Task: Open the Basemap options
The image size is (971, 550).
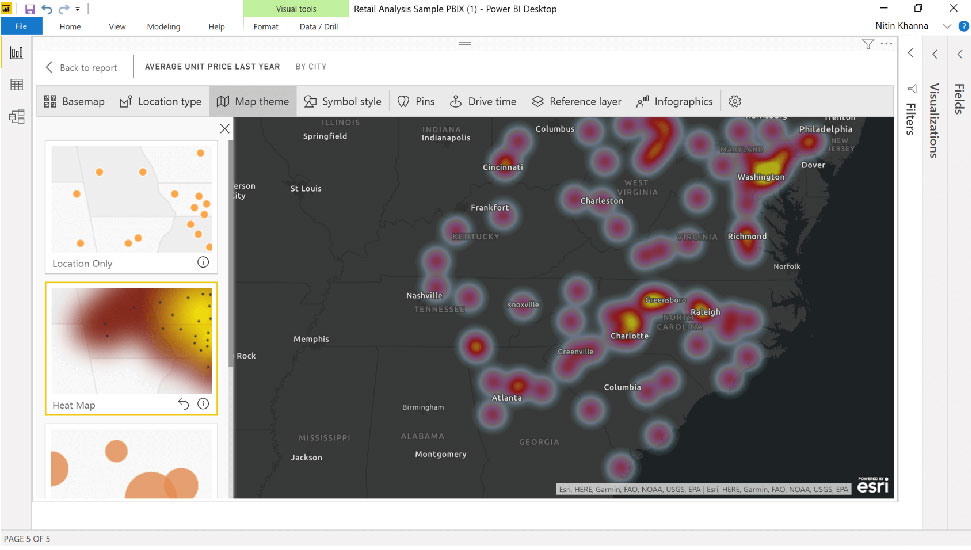Action: (75, 101)
